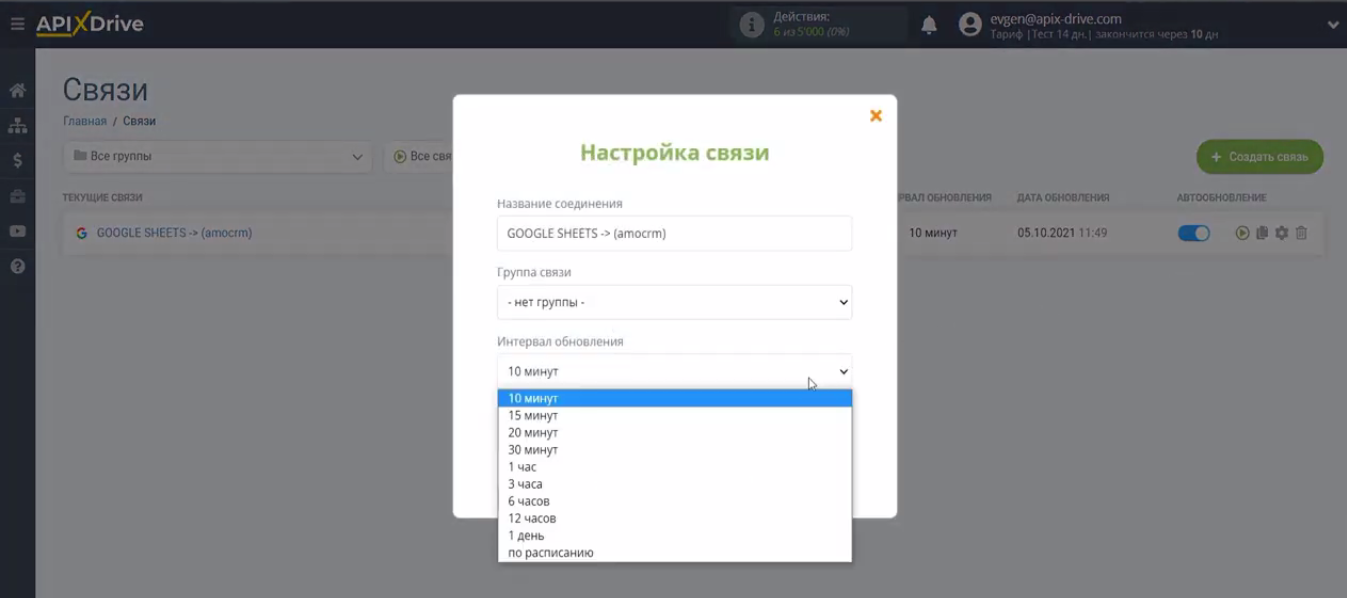Select 20 минут option
Viewport: 1347px width, 598px height.
pyautogui.click(x=674, y=432)
